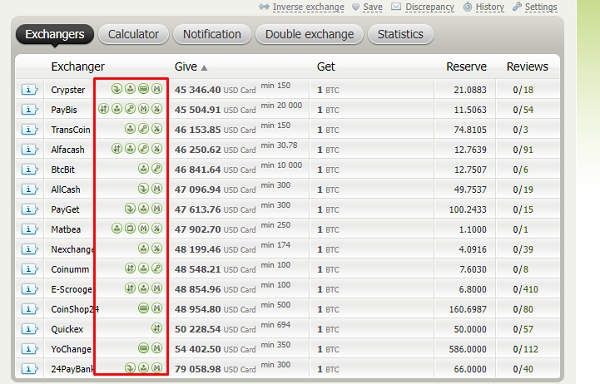Click the card icon in YoChange row
The width and height of the screenshot is (600, 384).
143,348
